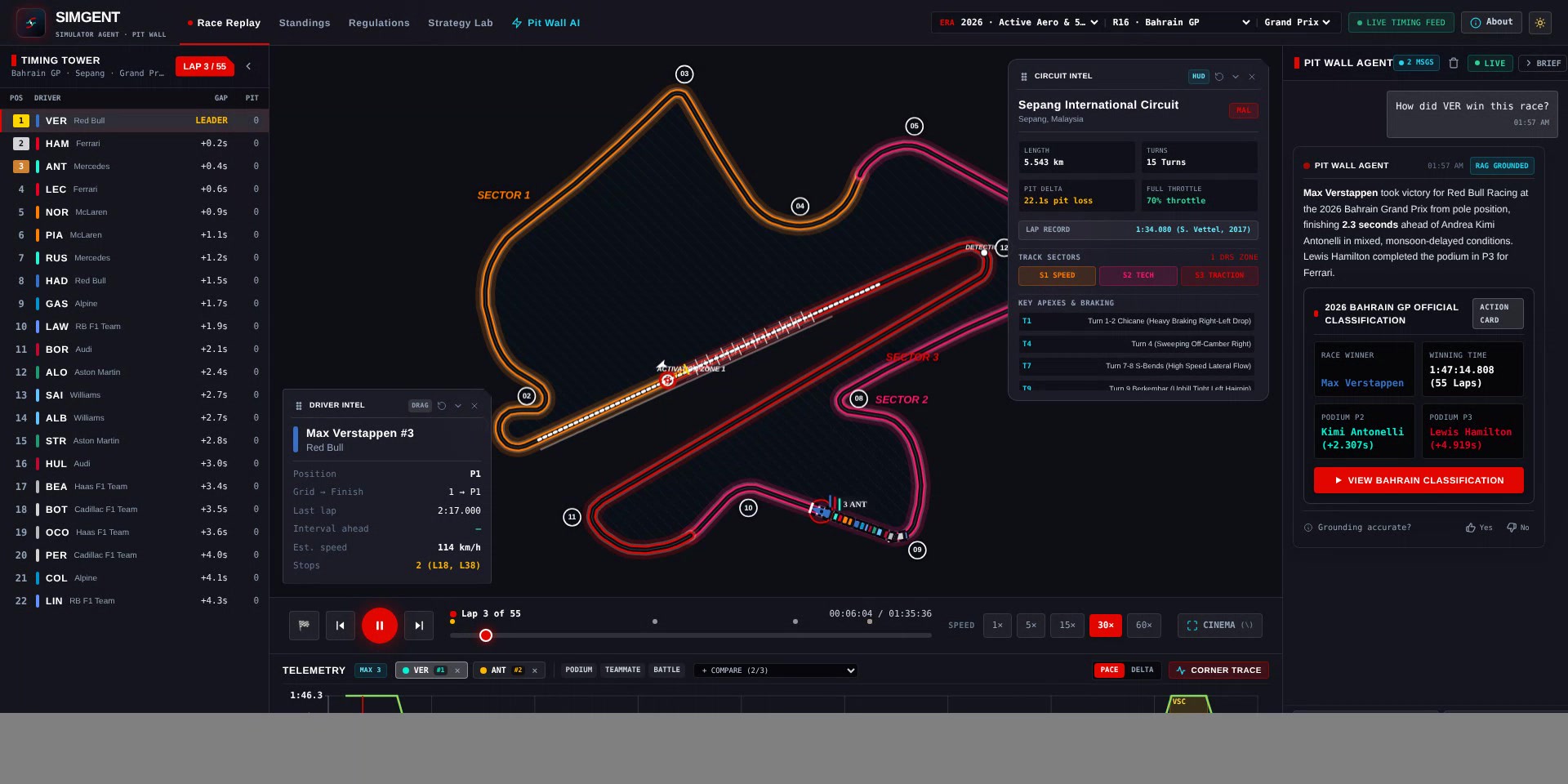Set playback speed to 60×
The height and width of the screenshot is (784, 1568).
click(x=1143, y=626)
